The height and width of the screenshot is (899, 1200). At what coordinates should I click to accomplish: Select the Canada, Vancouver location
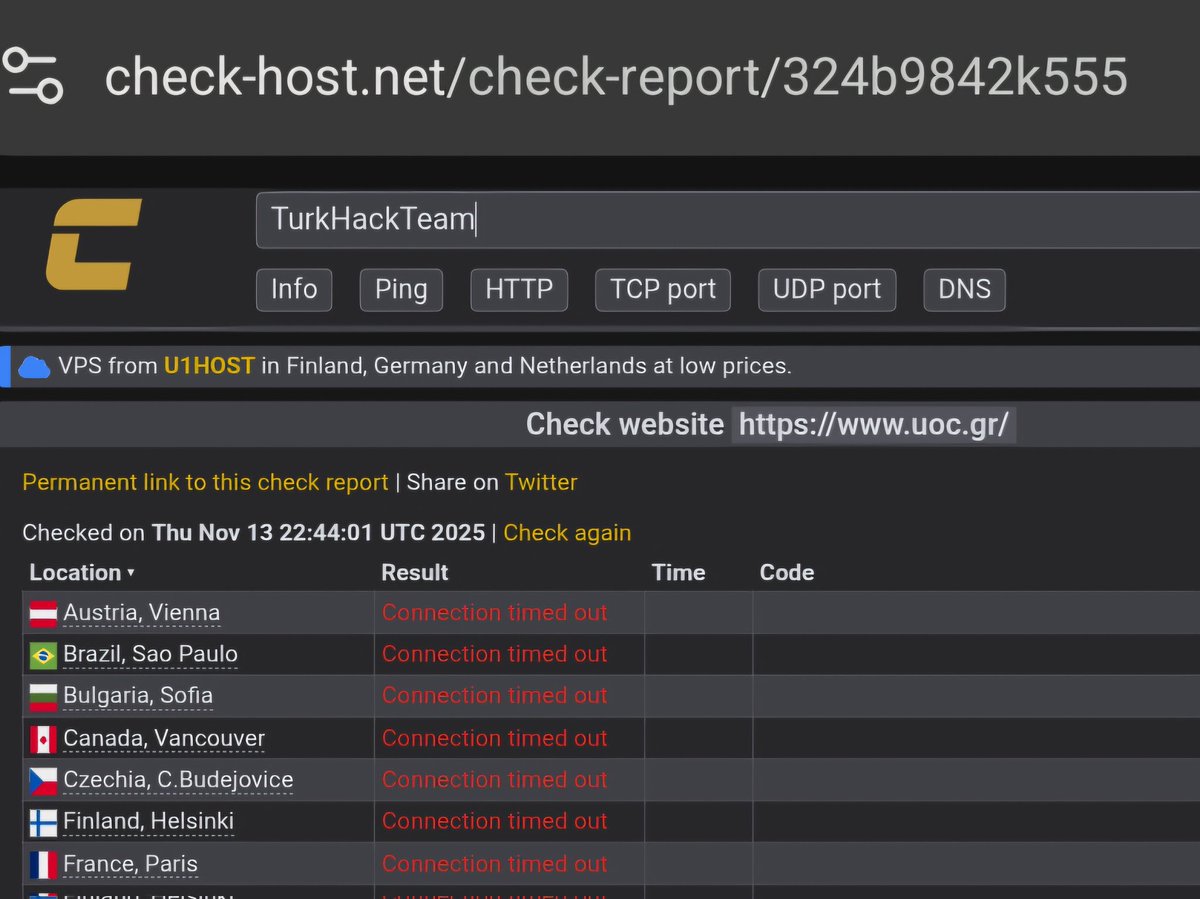pos(164,739)
